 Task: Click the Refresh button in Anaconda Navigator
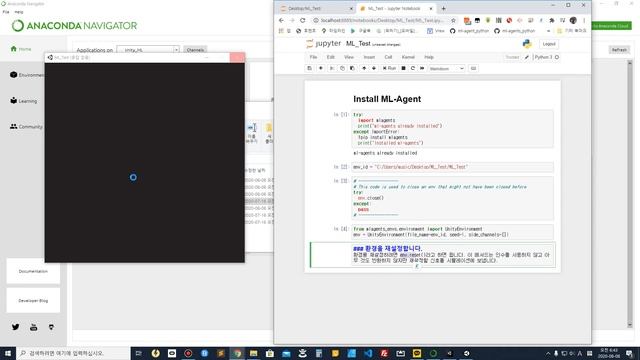tap(619, 50)
